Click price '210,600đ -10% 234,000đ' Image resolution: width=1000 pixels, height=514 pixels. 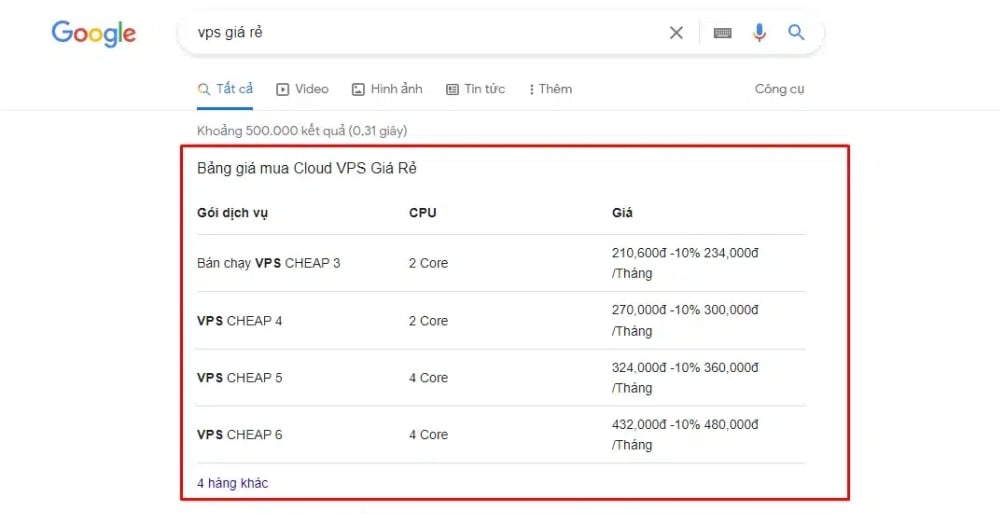(685, 253)
